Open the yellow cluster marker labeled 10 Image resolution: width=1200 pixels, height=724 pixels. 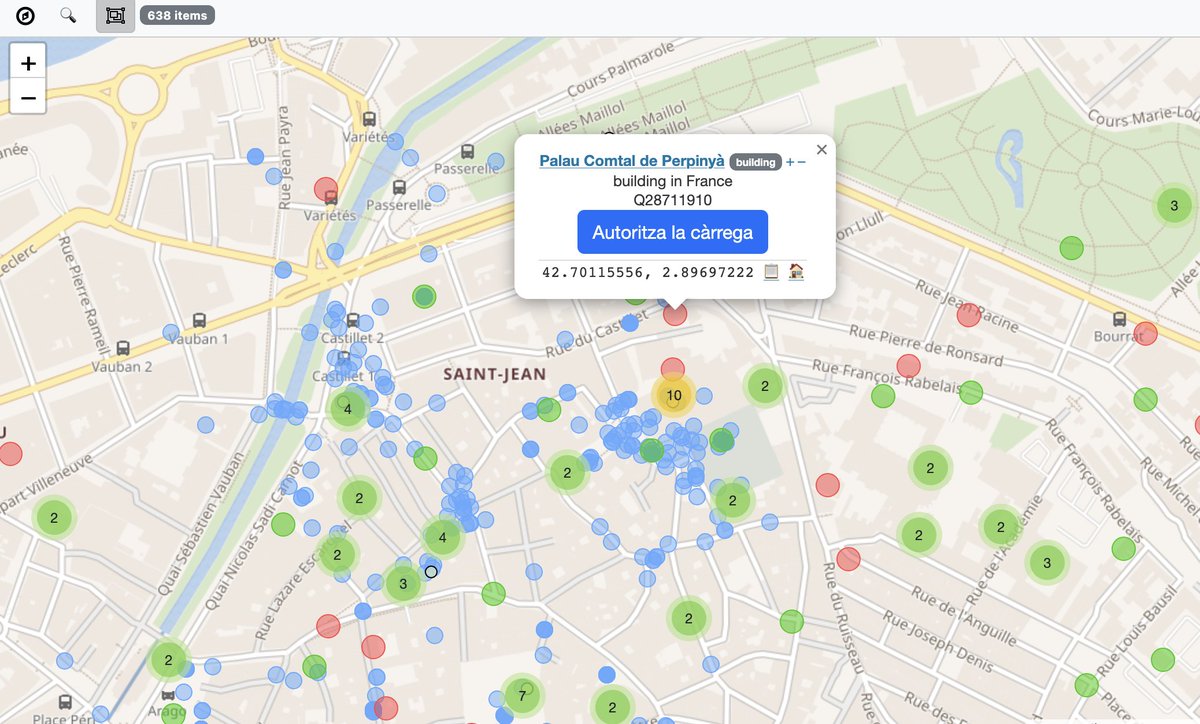(x=674, y=395)
